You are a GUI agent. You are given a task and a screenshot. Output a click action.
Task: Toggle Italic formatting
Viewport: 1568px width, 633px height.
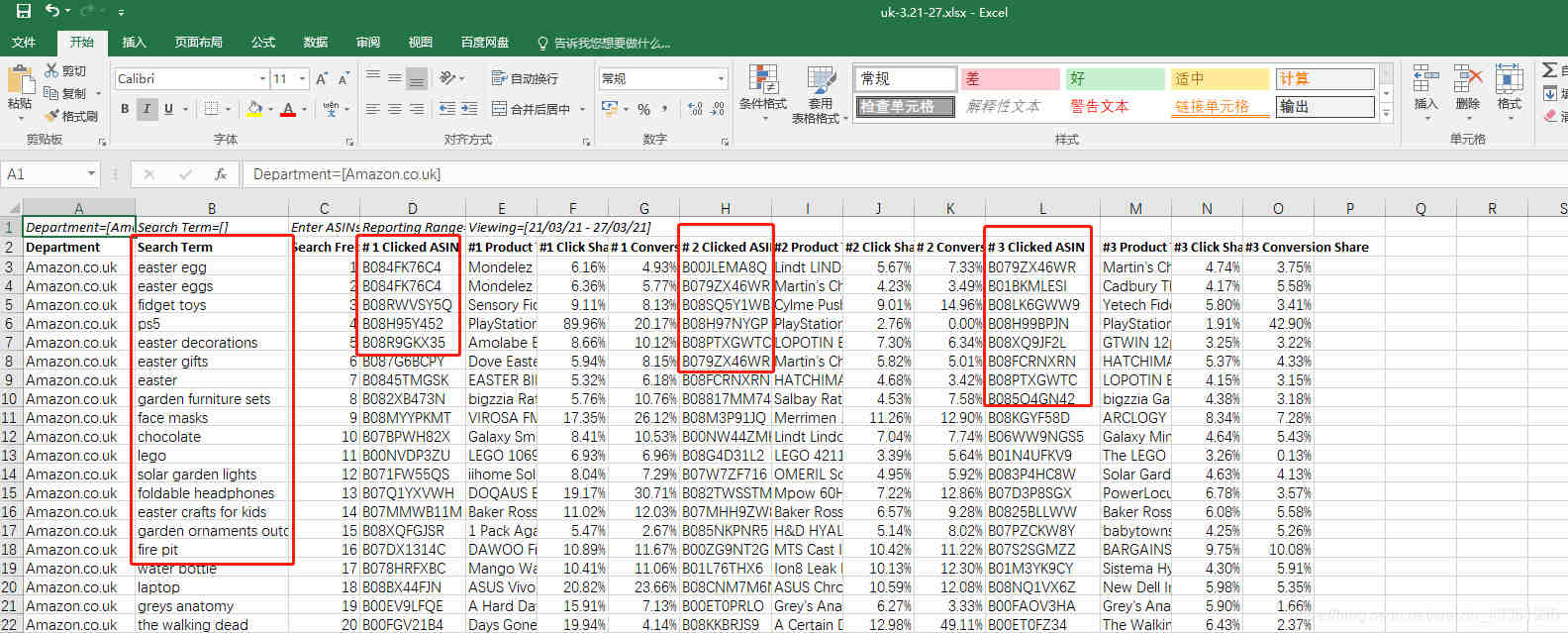[x=147, y=109]
